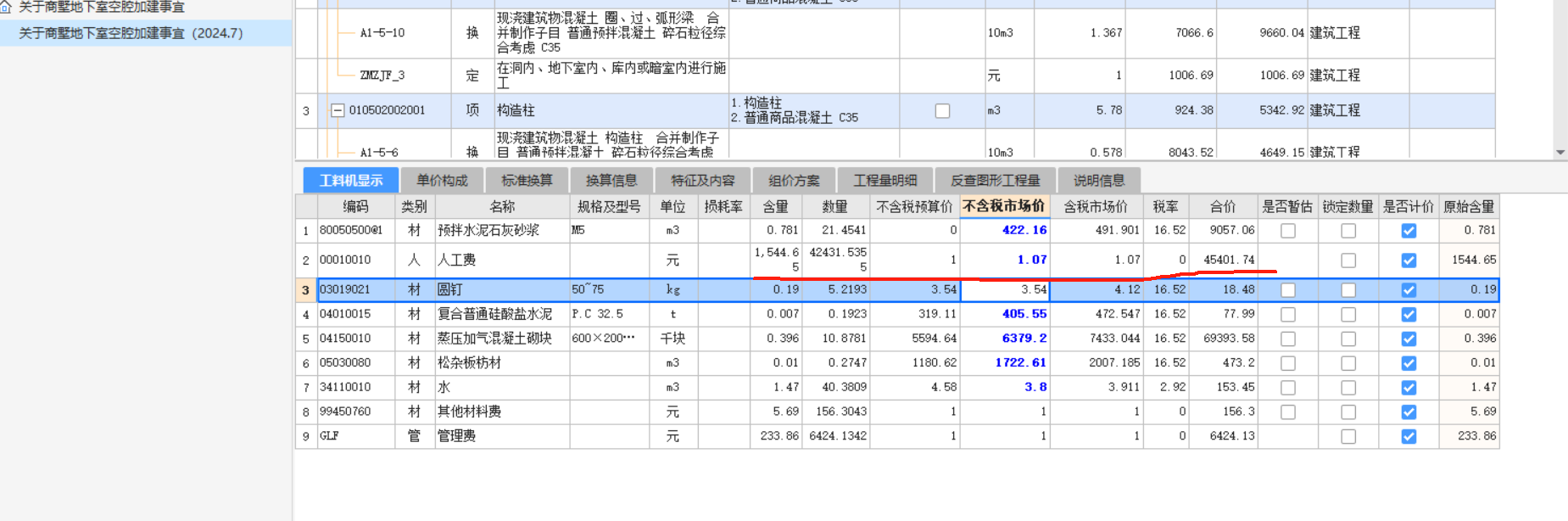
Task: Select the 特征及内容 tab
Action: tap(702, 181)
